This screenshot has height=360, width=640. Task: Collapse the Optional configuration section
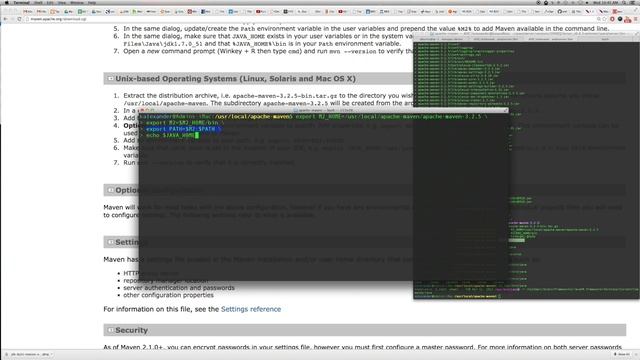click(110, 190)
